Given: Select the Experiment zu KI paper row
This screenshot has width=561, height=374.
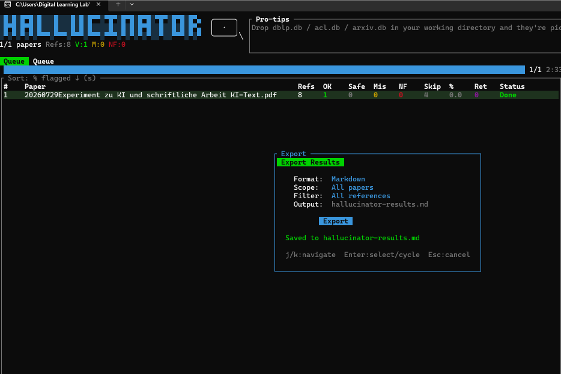Looking at the screenshot, I should point(280,95).
